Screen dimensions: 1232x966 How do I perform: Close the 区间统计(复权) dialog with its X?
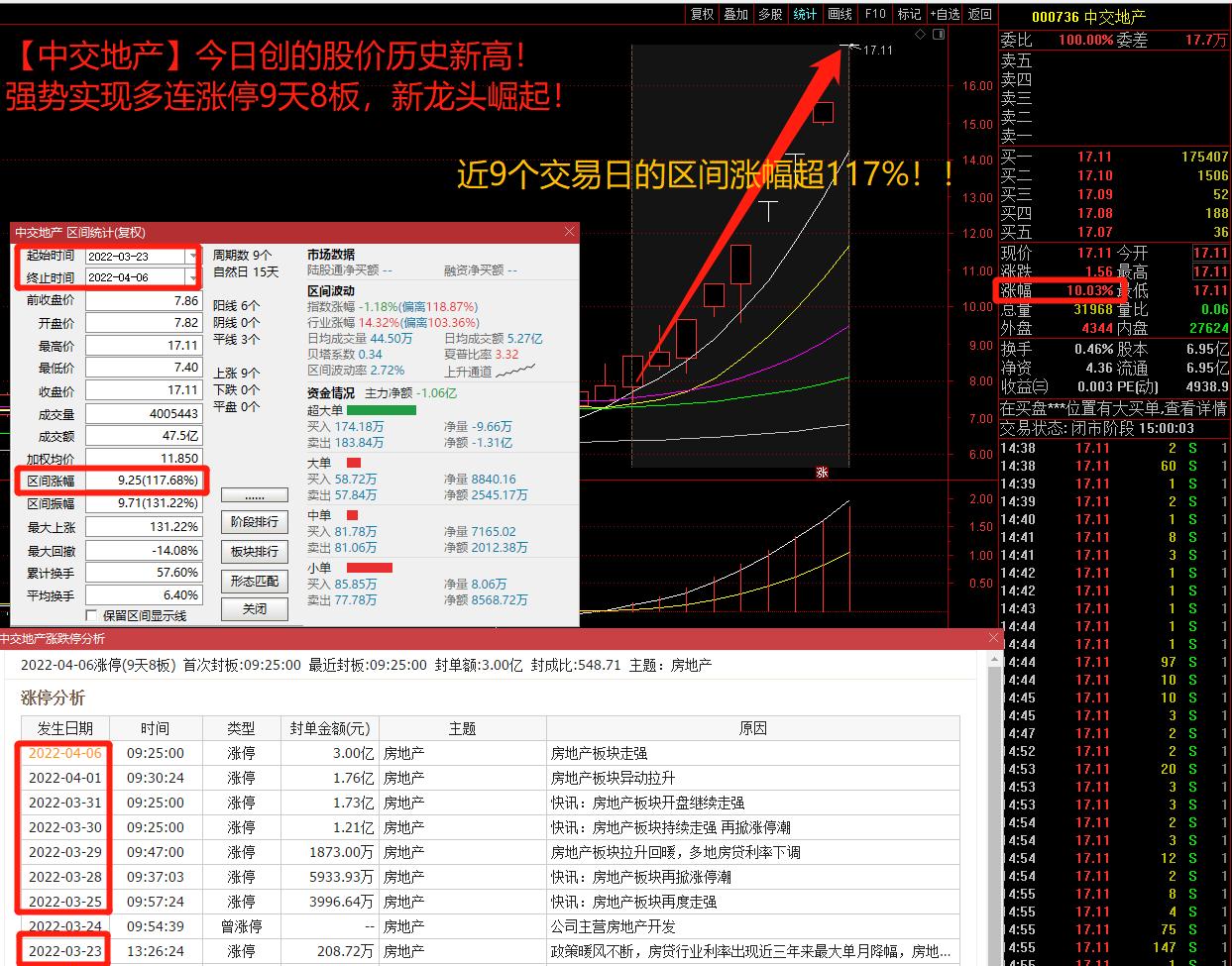[569, 232]
